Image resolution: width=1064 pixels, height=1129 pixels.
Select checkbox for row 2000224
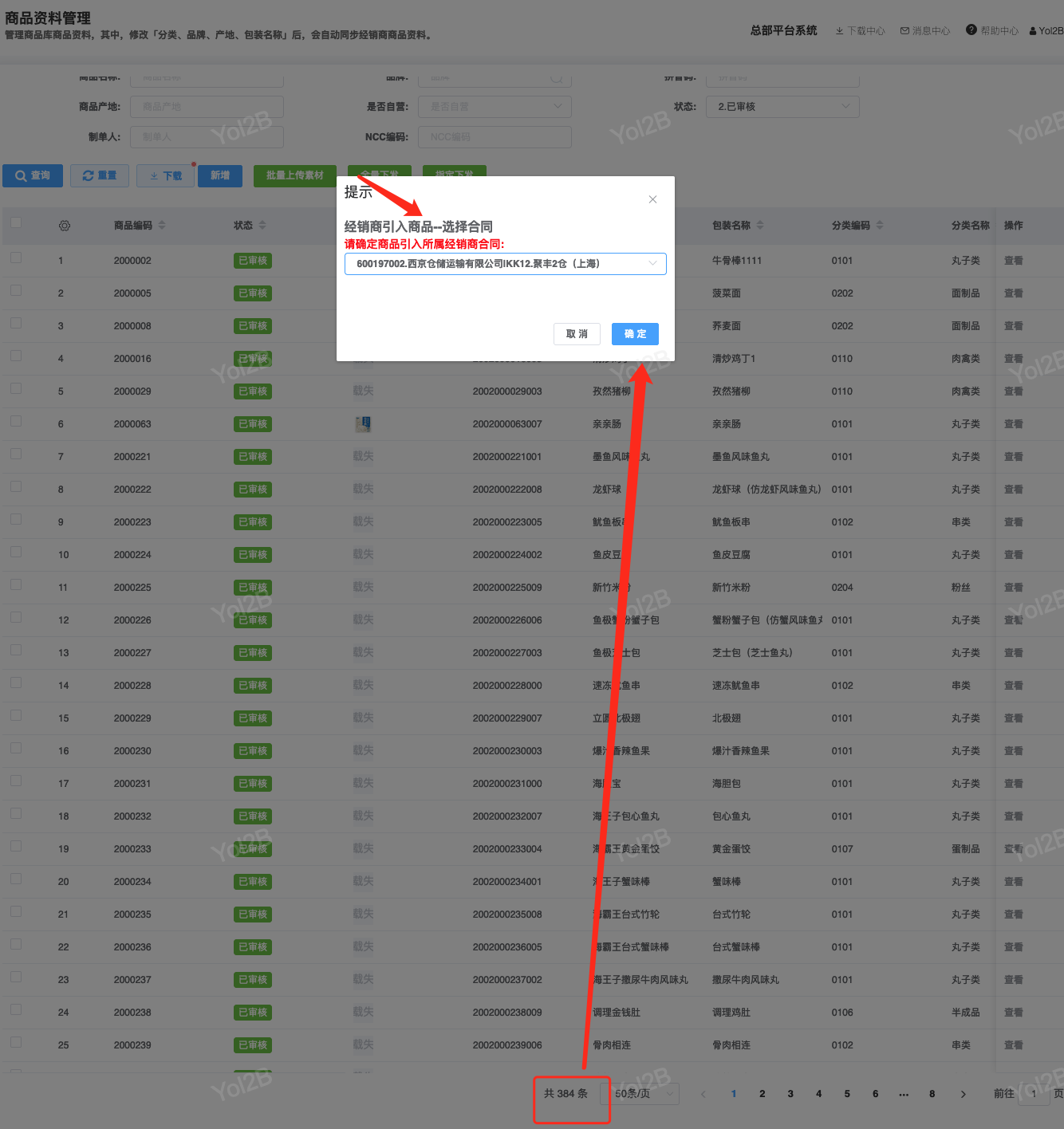[x=16, y=552]
